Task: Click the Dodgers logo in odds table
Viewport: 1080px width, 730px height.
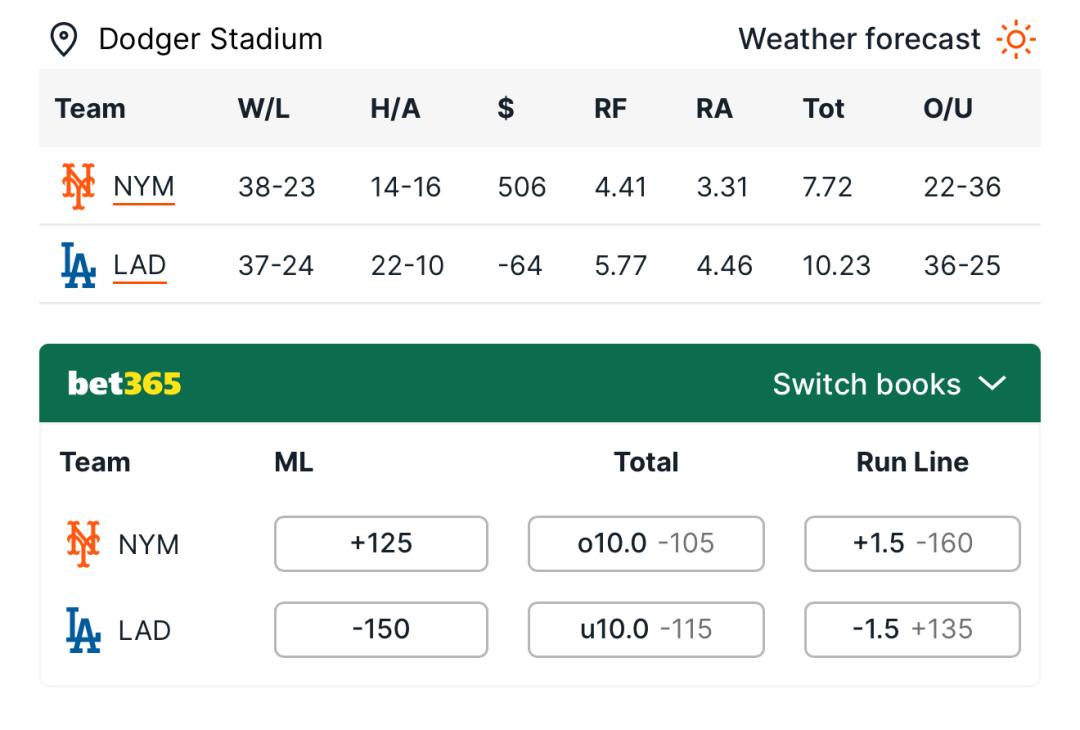Action: [84, 630]
